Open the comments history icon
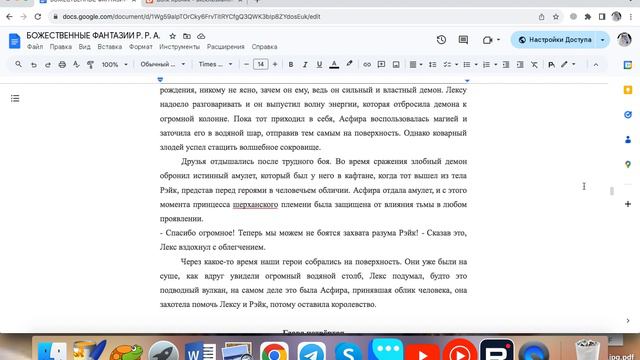Screen dimensions: 640x360 point(463,40)
